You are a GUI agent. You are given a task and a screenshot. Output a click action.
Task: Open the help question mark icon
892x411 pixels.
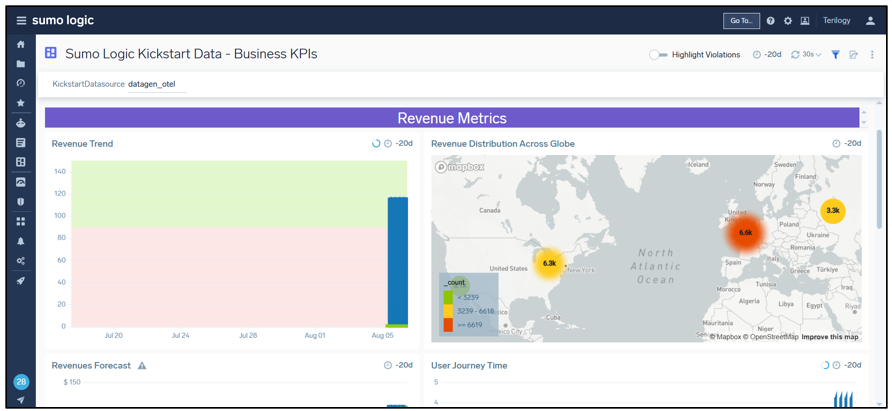click(771, 21)
